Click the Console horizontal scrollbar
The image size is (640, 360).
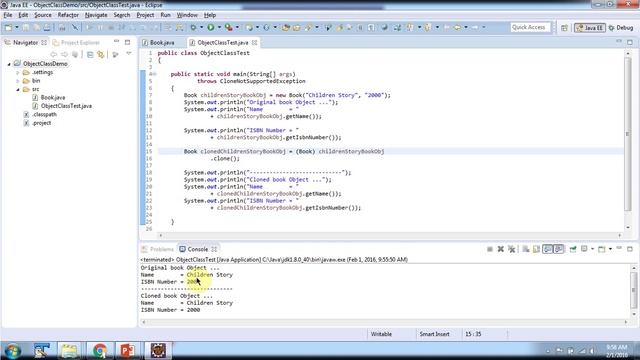point(384,322)
